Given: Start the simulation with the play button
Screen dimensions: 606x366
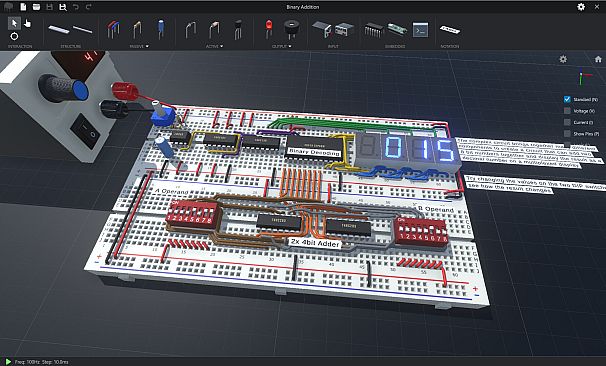Looking at the screenshot, I should pos(8,362).
